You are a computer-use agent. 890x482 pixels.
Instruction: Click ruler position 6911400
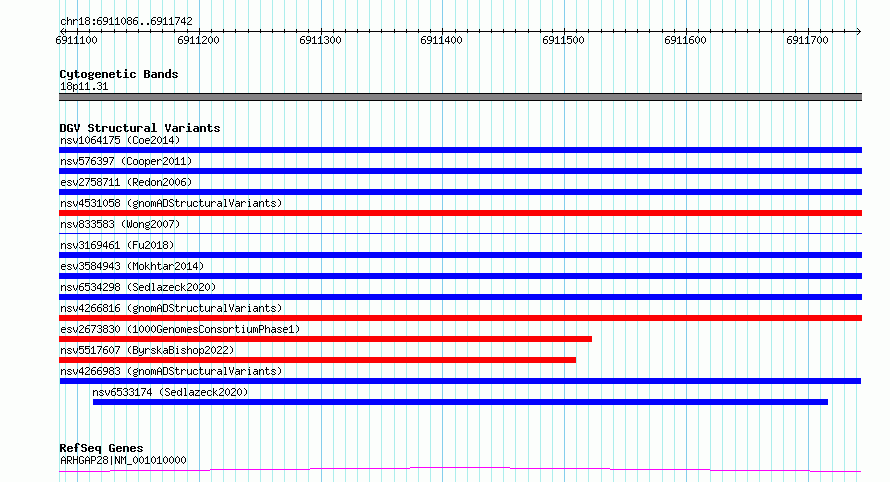[x=442, y=40]
